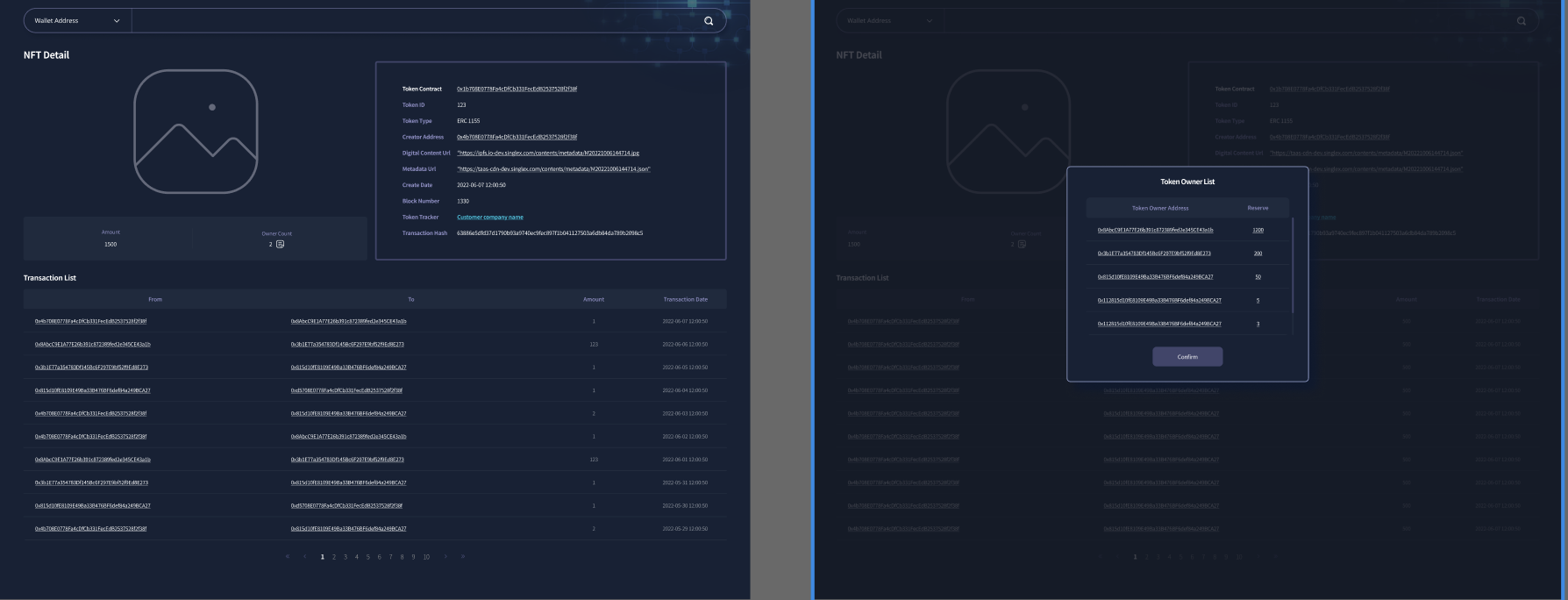Jump to the last transactions page
The height and width of the screenshot is (600, 1568).
pos(463,556)
